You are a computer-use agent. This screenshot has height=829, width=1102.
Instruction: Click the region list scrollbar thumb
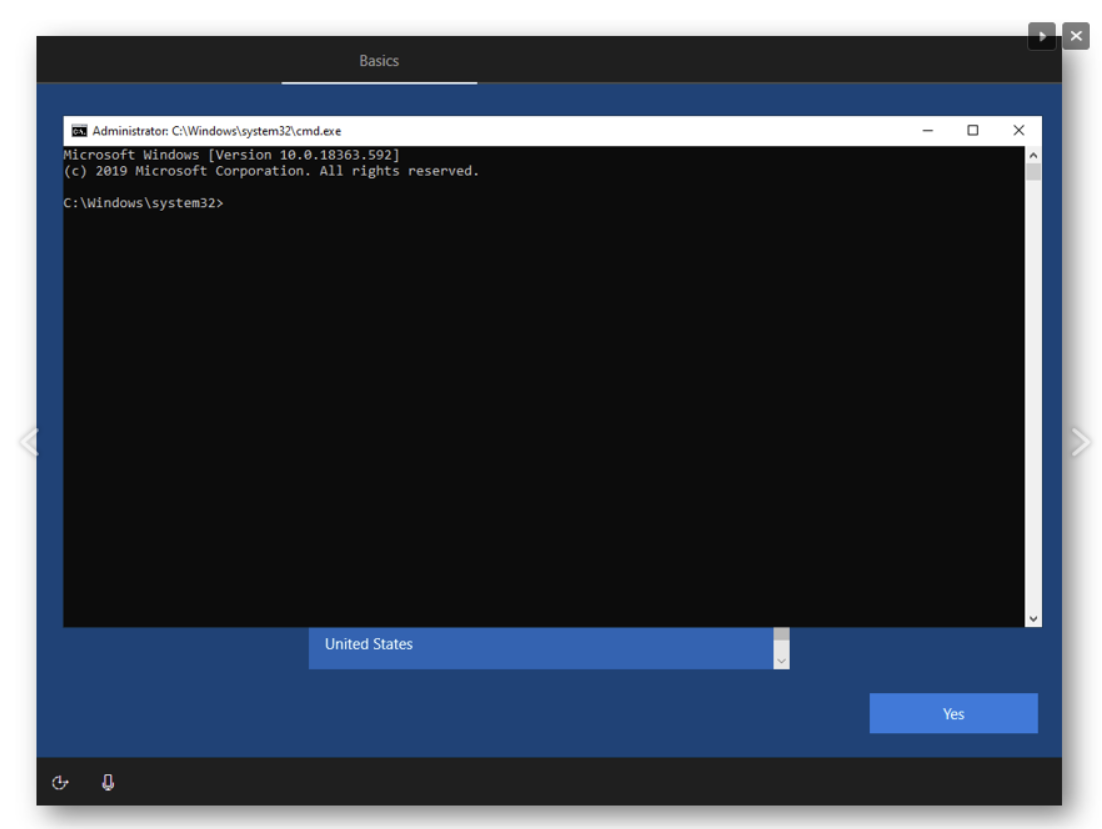781,634
